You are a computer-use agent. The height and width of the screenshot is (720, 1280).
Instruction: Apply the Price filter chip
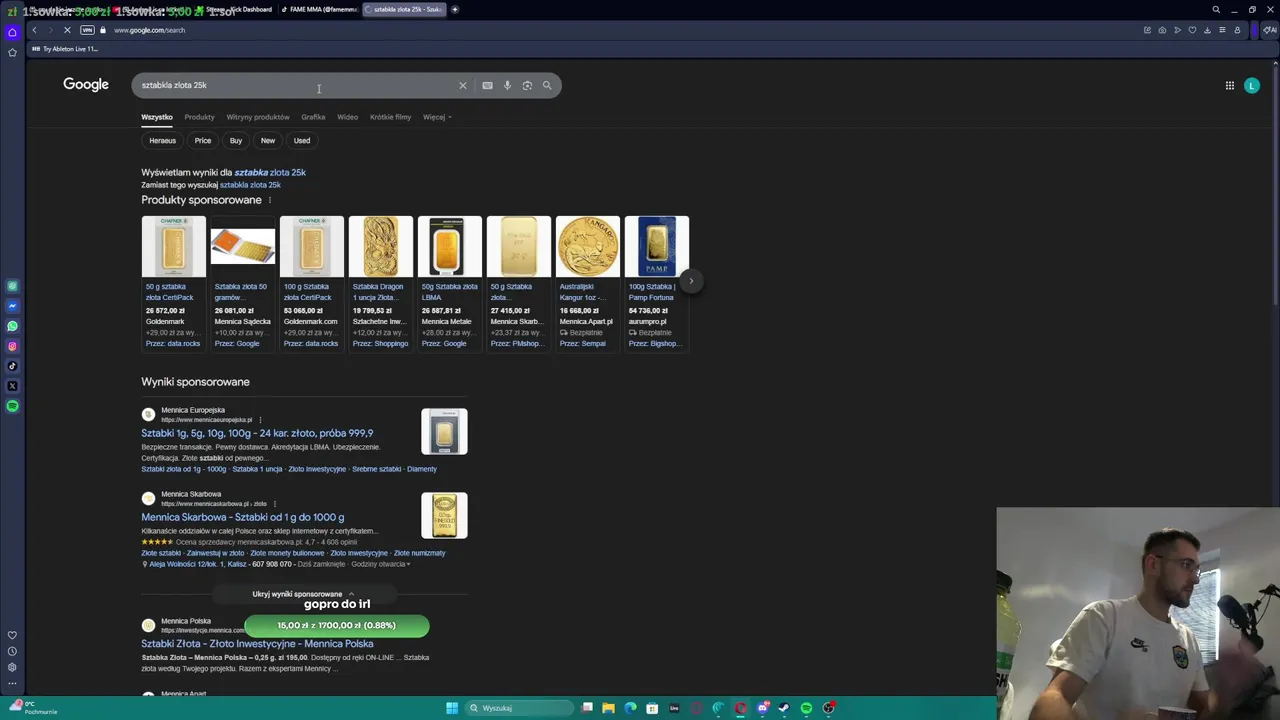pyautogui.click(x=203, y=141)
